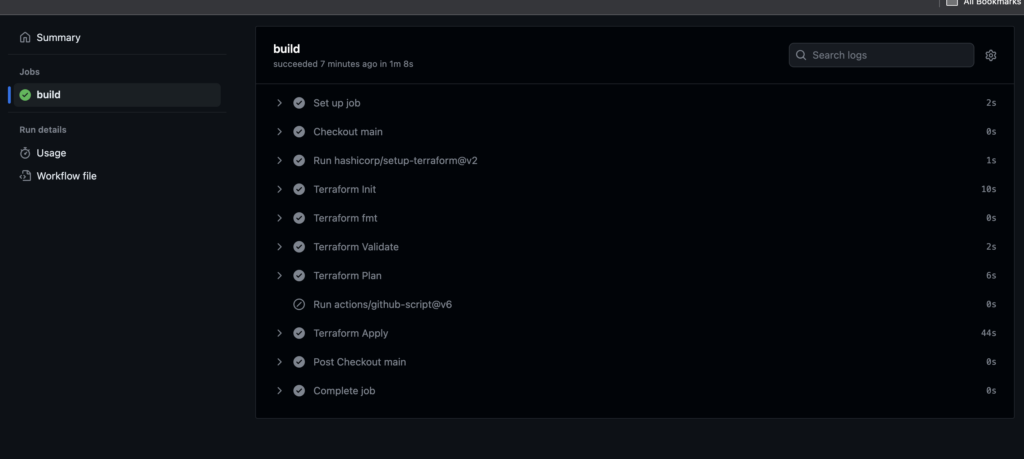1024x459 pixels.
Task: Click the log settings gear icon
Action: (991, 55)
